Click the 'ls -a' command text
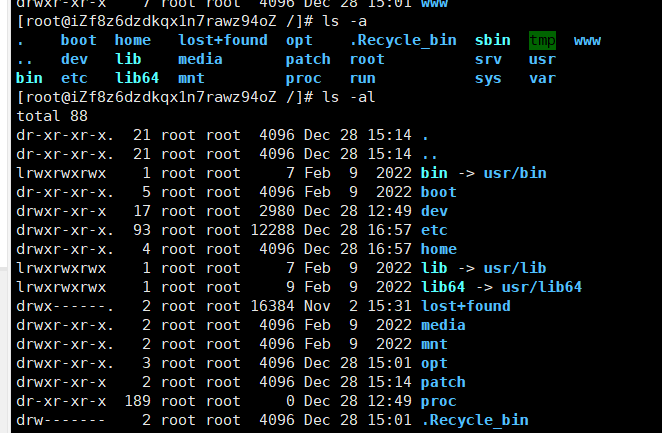This screenshot has width=662, height=433. point(344,22)
